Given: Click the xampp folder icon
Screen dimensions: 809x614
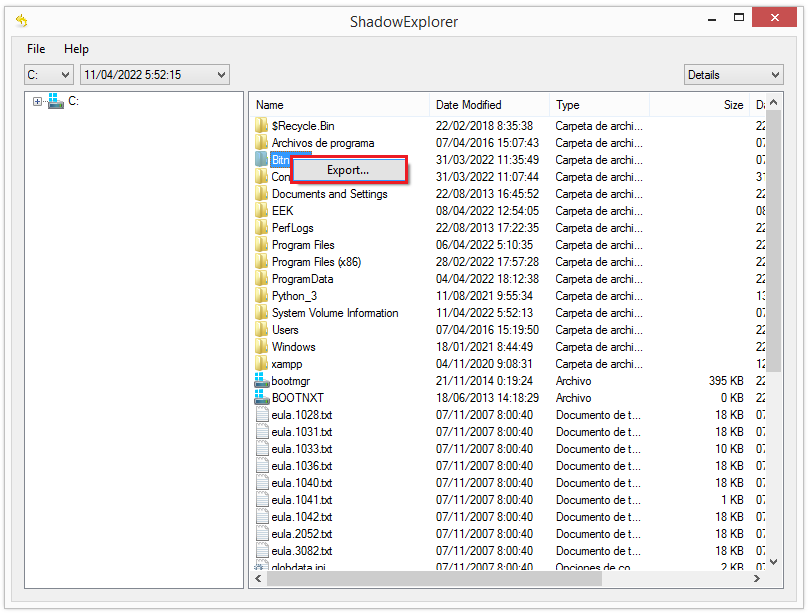Looking at the screenshot, I should pyautogui.click(x=262, y=364).
